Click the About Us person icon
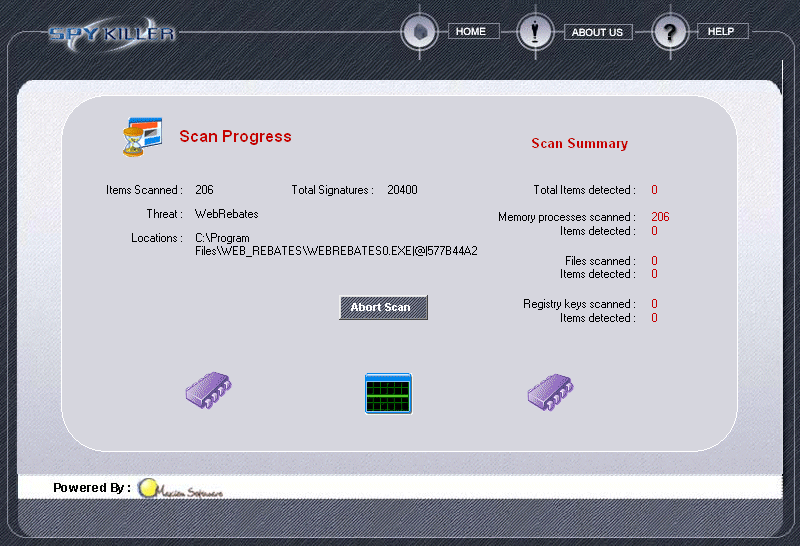800x546 pixels. (535, 32)
